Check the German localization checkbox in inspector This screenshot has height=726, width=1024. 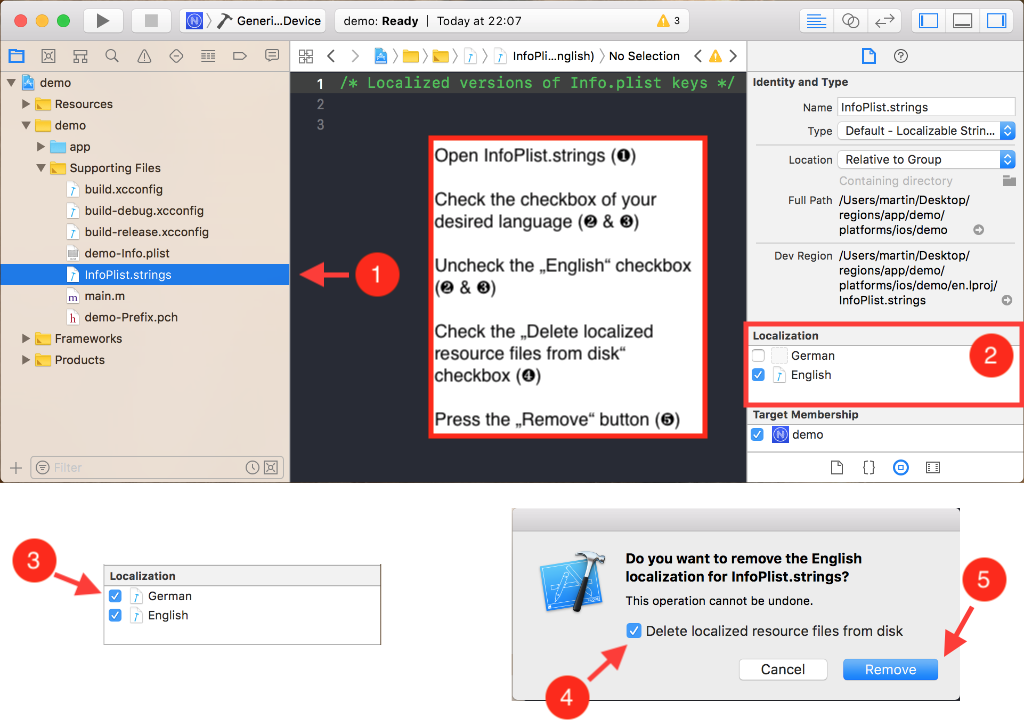[x=758, y=356]
